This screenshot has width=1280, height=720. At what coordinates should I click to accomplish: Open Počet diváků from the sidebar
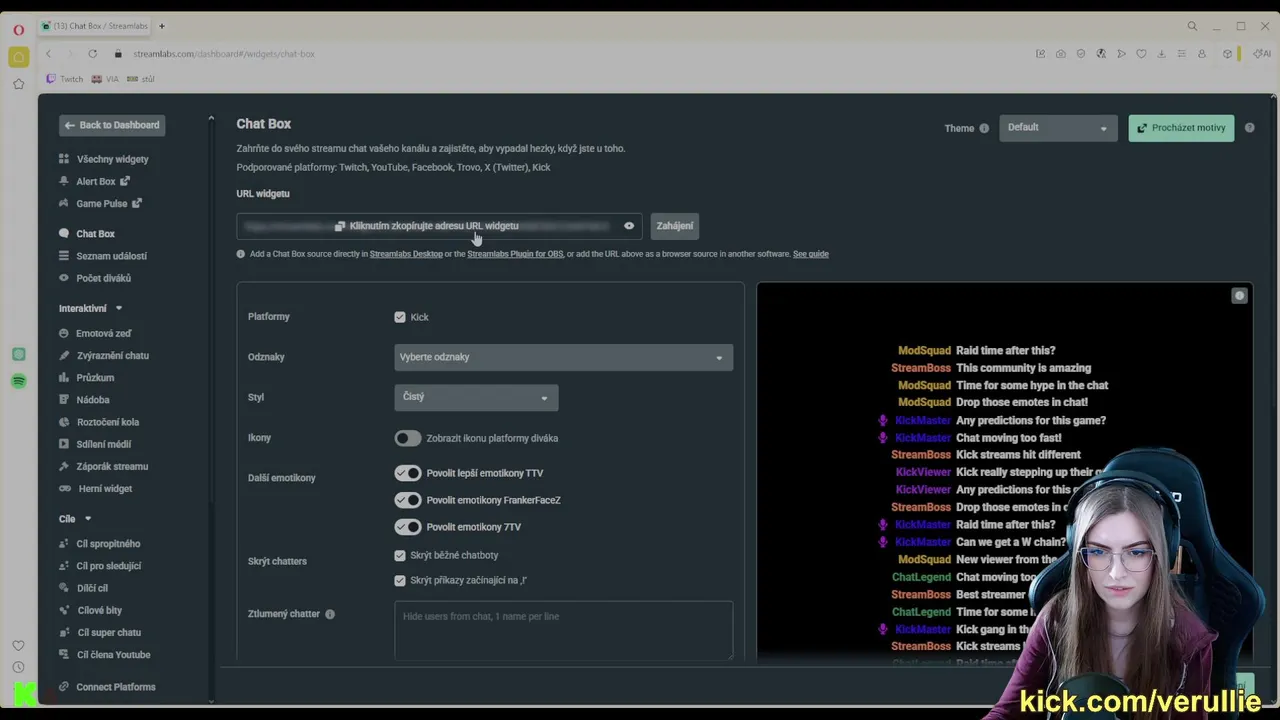103,278
